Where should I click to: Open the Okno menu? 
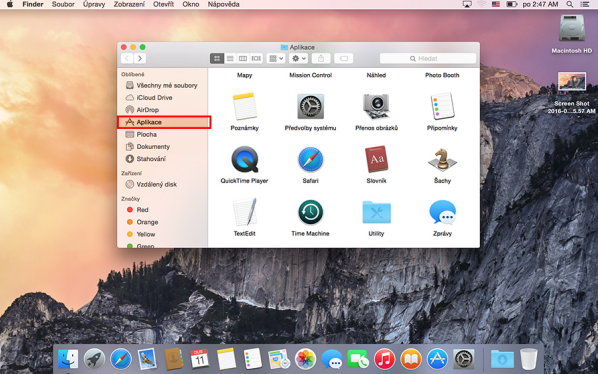[x=191, y=4]
